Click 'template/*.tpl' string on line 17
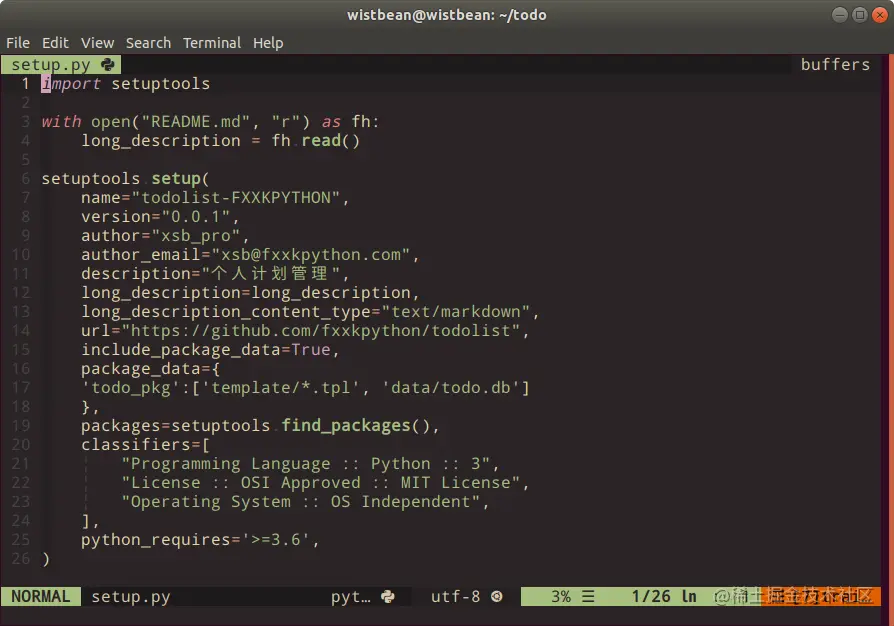 click(281, 388)
